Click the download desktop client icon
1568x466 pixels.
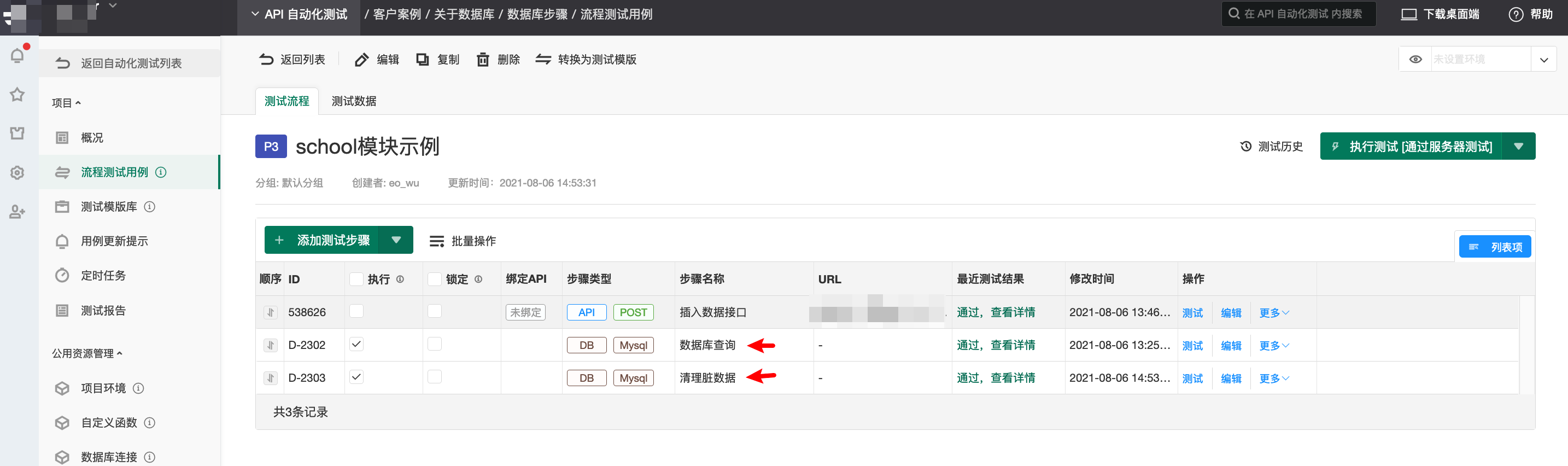(1408, 15)
